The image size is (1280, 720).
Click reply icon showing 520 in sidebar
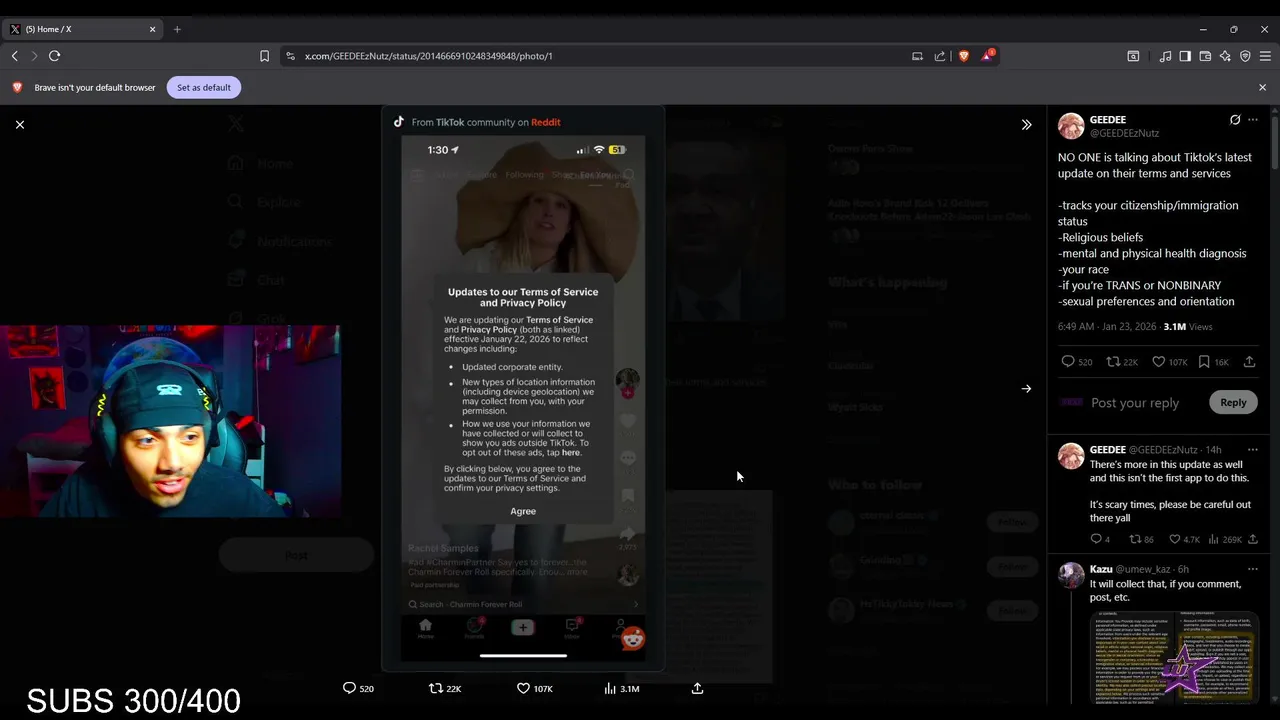(1076, 362)
